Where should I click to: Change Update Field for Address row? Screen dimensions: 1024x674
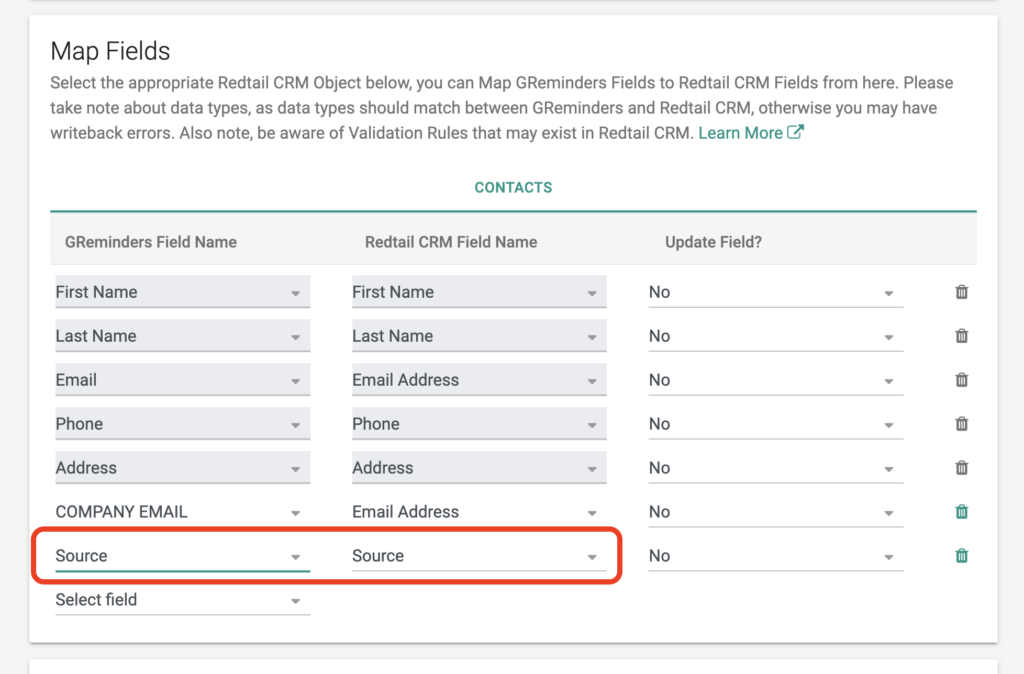tap(775, 468)
